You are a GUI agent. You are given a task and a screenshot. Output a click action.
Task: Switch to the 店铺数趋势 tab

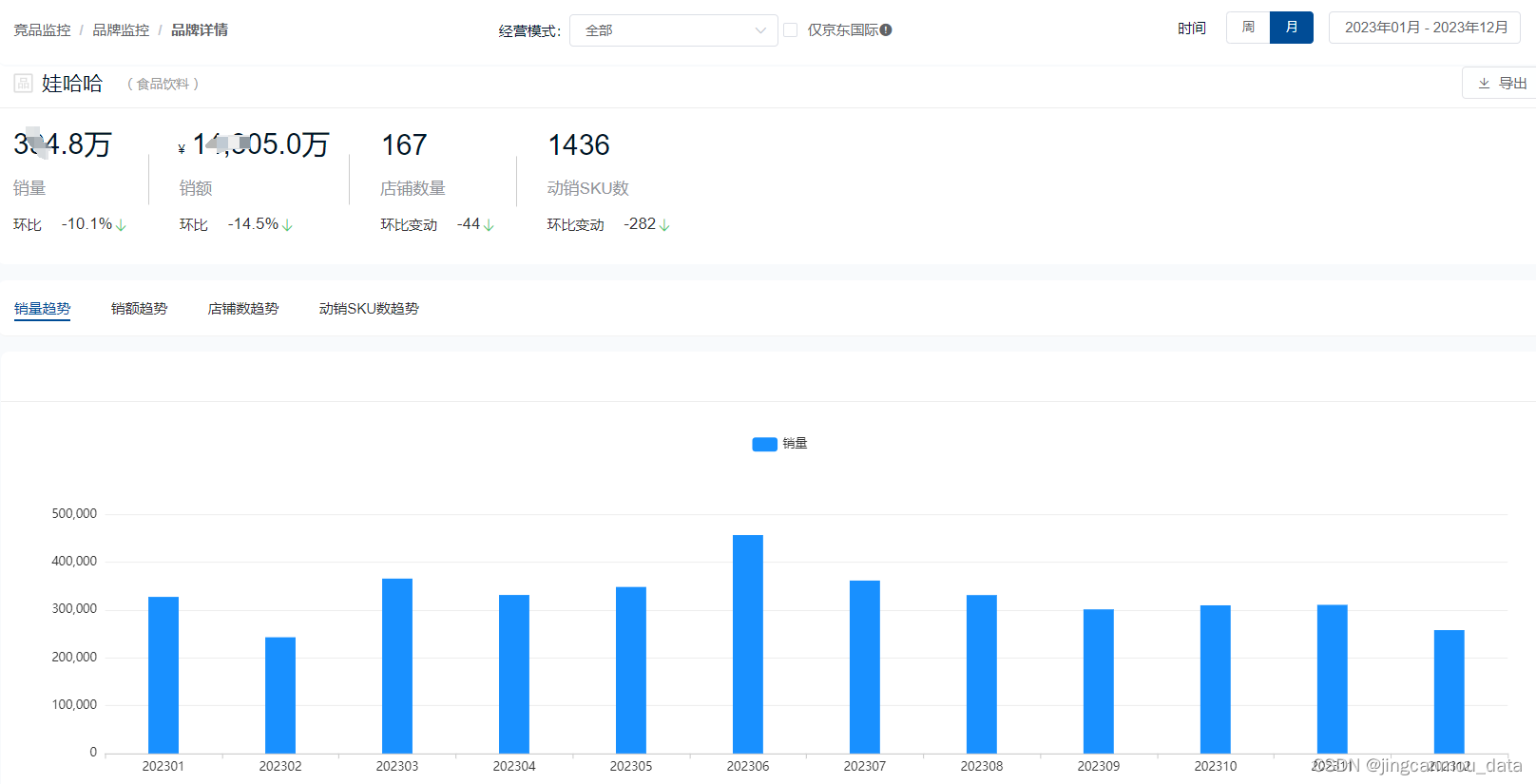pos(243,309)
